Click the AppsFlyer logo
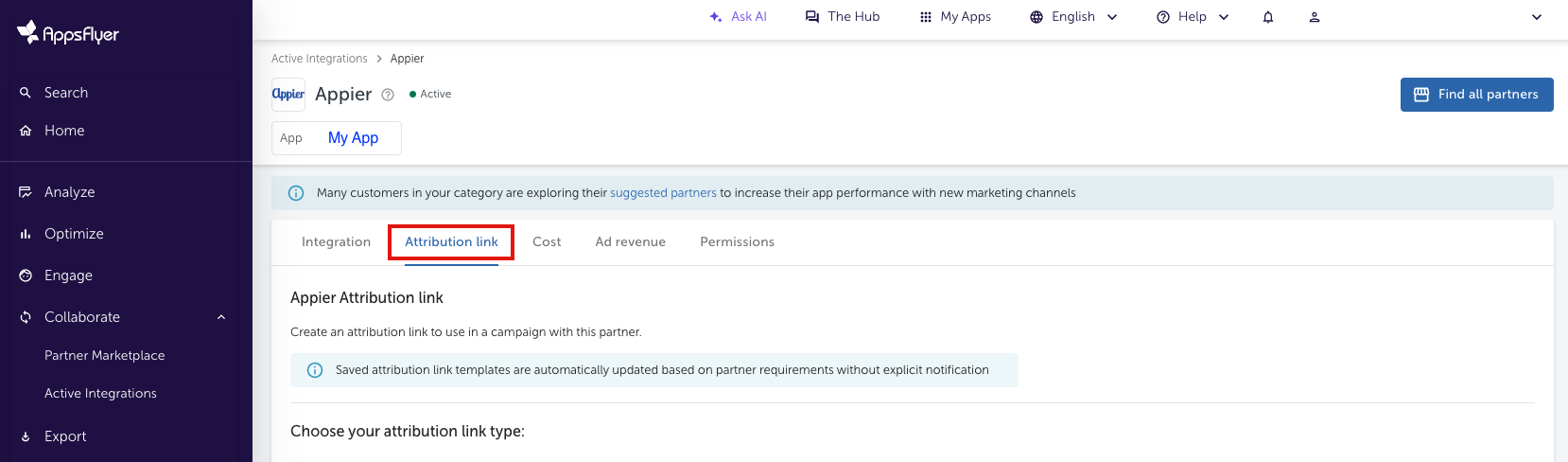 pos(68,33)
